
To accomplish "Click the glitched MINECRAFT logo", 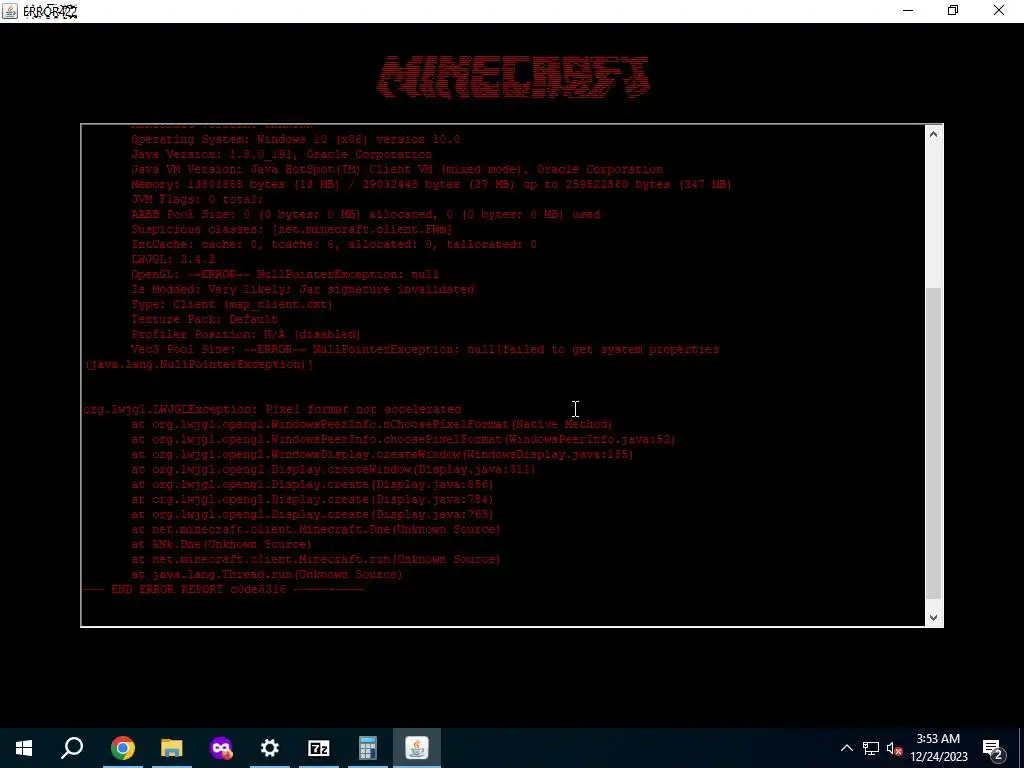I will tap(513, 78).
